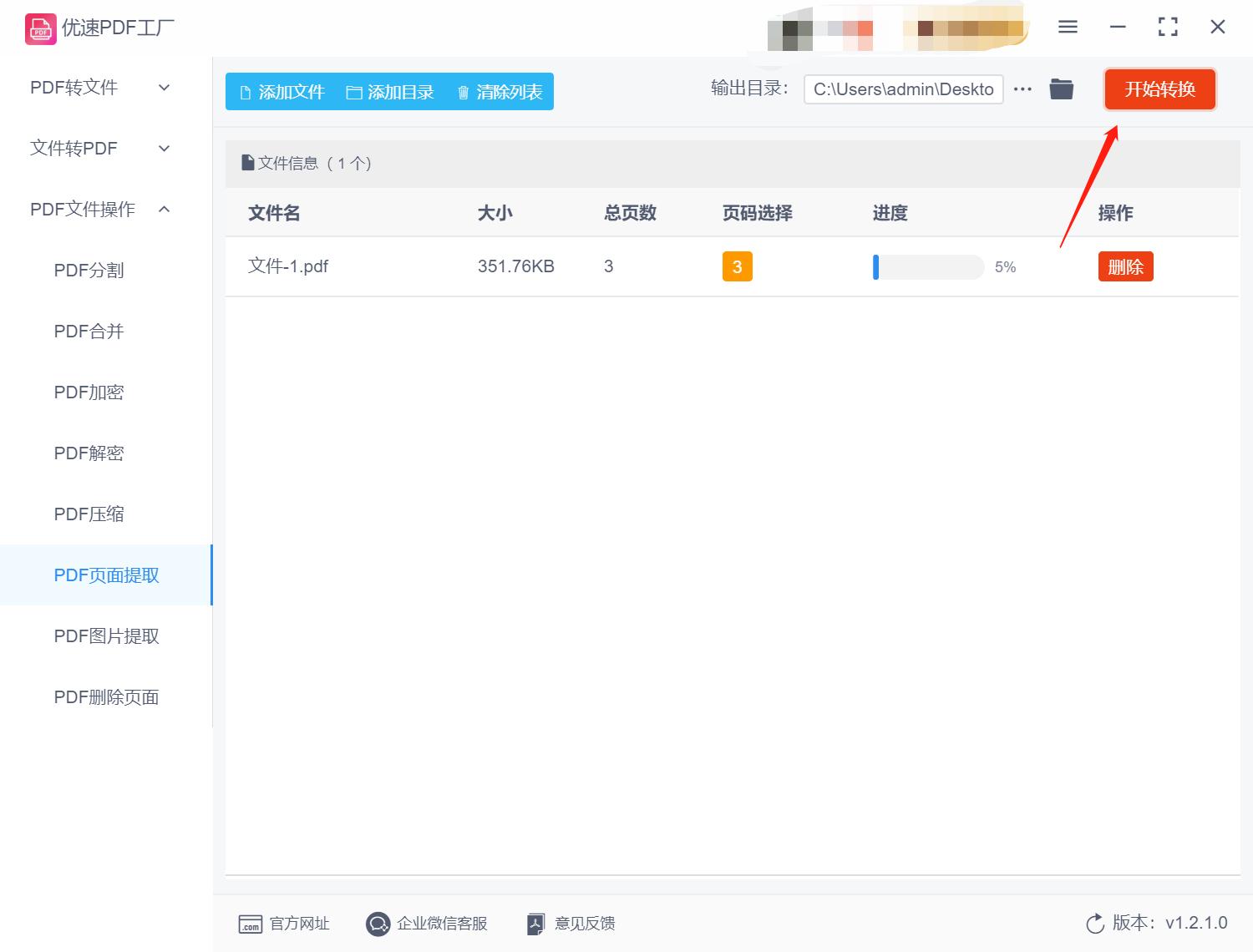Click the 清除列表 trash icon
Viewport: 1253px width, 952px height.
point(464,92)
